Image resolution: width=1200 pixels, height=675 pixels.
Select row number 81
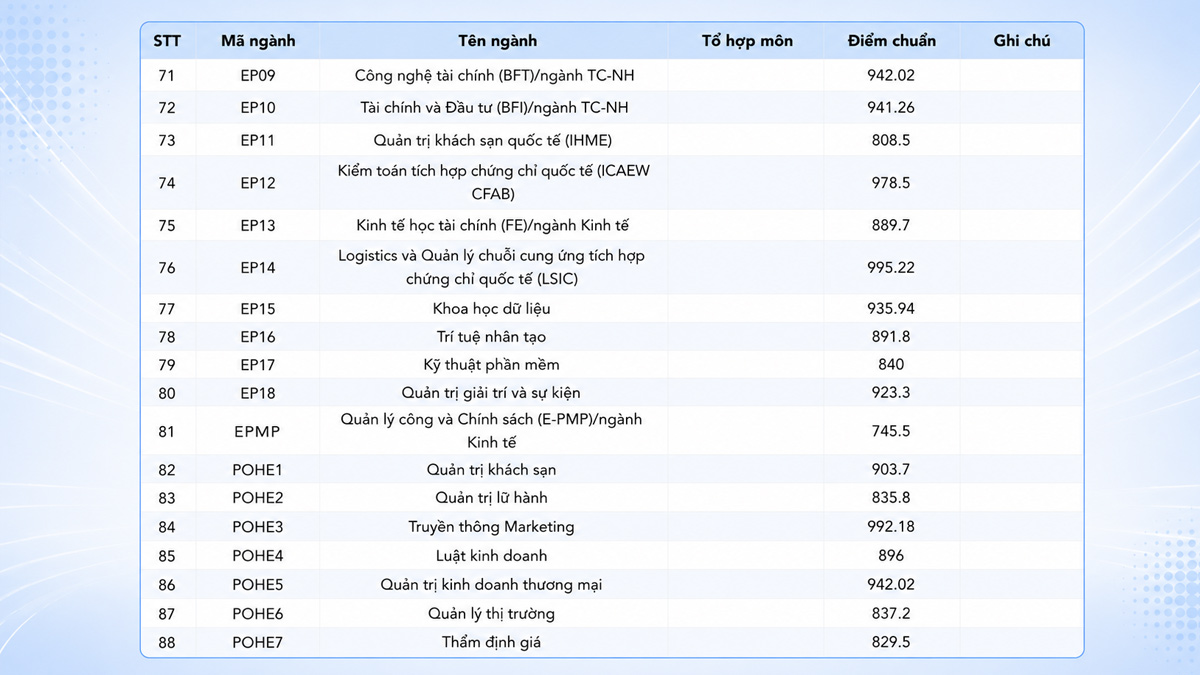[166, 432]
